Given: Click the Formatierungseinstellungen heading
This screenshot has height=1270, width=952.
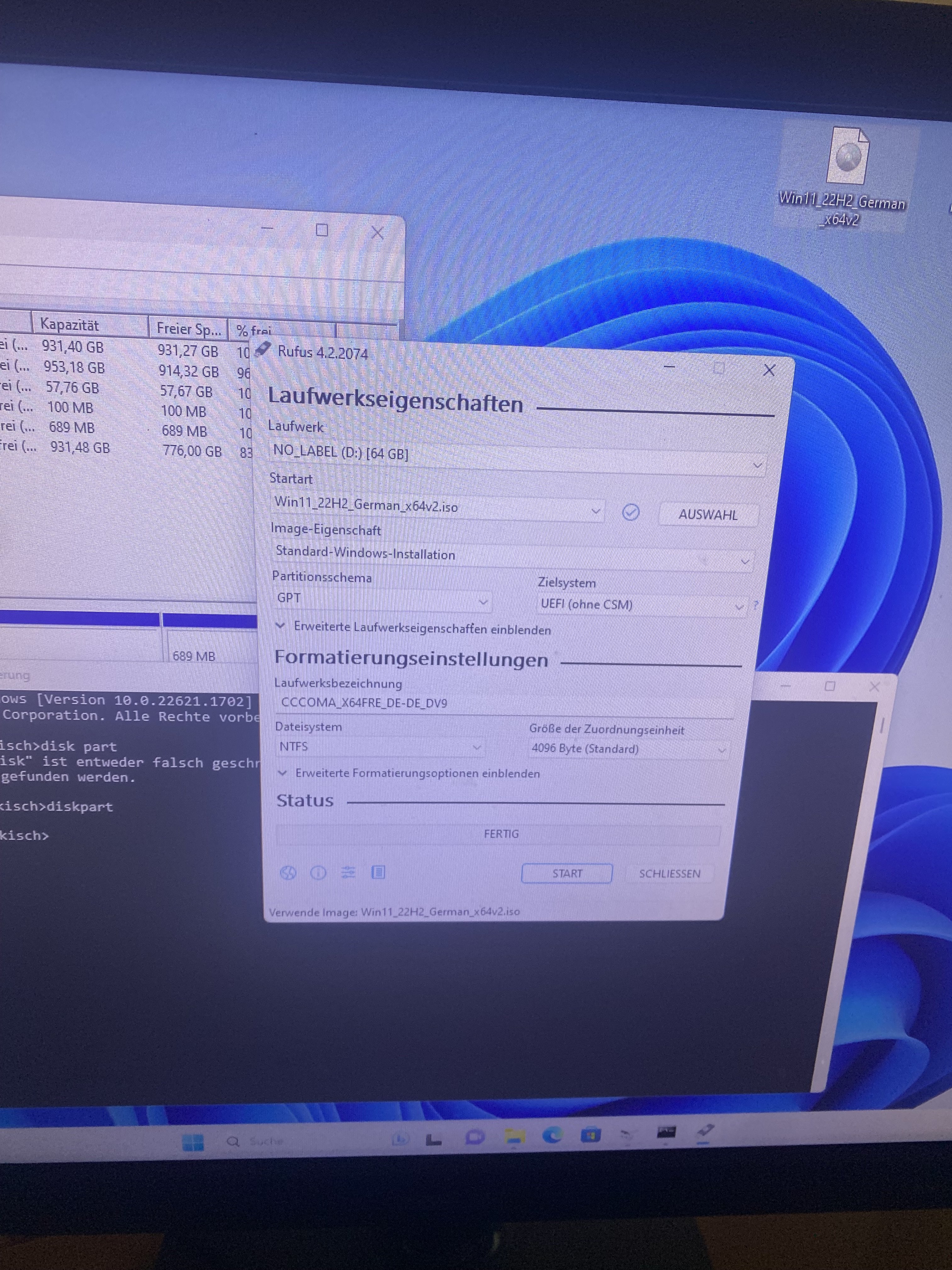Looking at the screenshot, I should point(411,659).
